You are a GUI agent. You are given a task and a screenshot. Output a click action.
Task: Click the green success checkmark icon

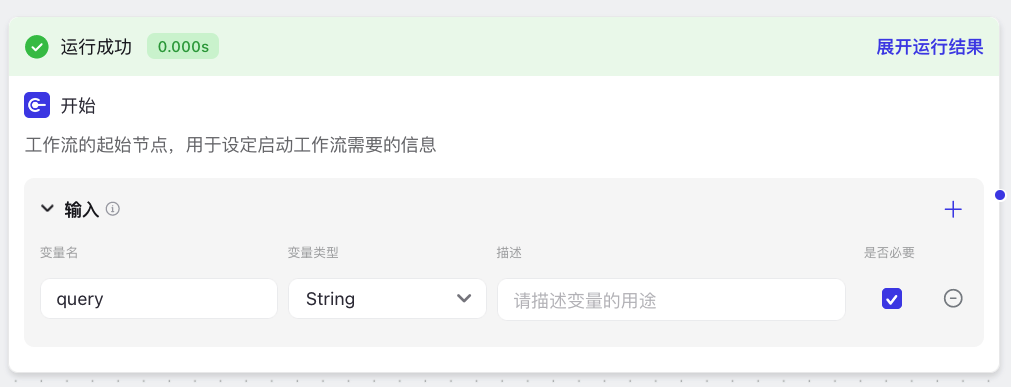[37, 47]
